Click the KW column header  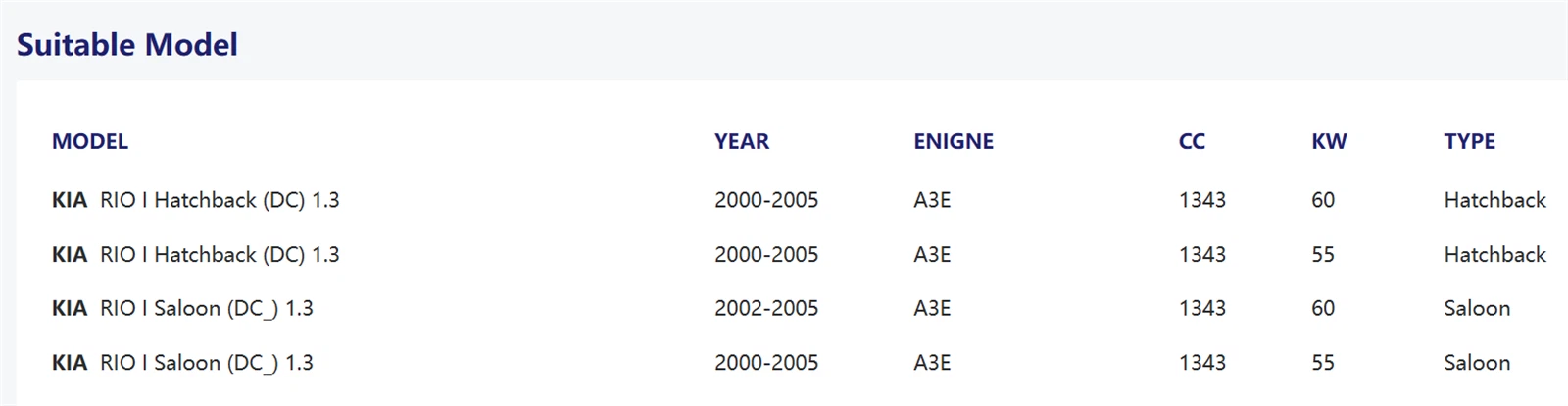(x=1329, y=141)
